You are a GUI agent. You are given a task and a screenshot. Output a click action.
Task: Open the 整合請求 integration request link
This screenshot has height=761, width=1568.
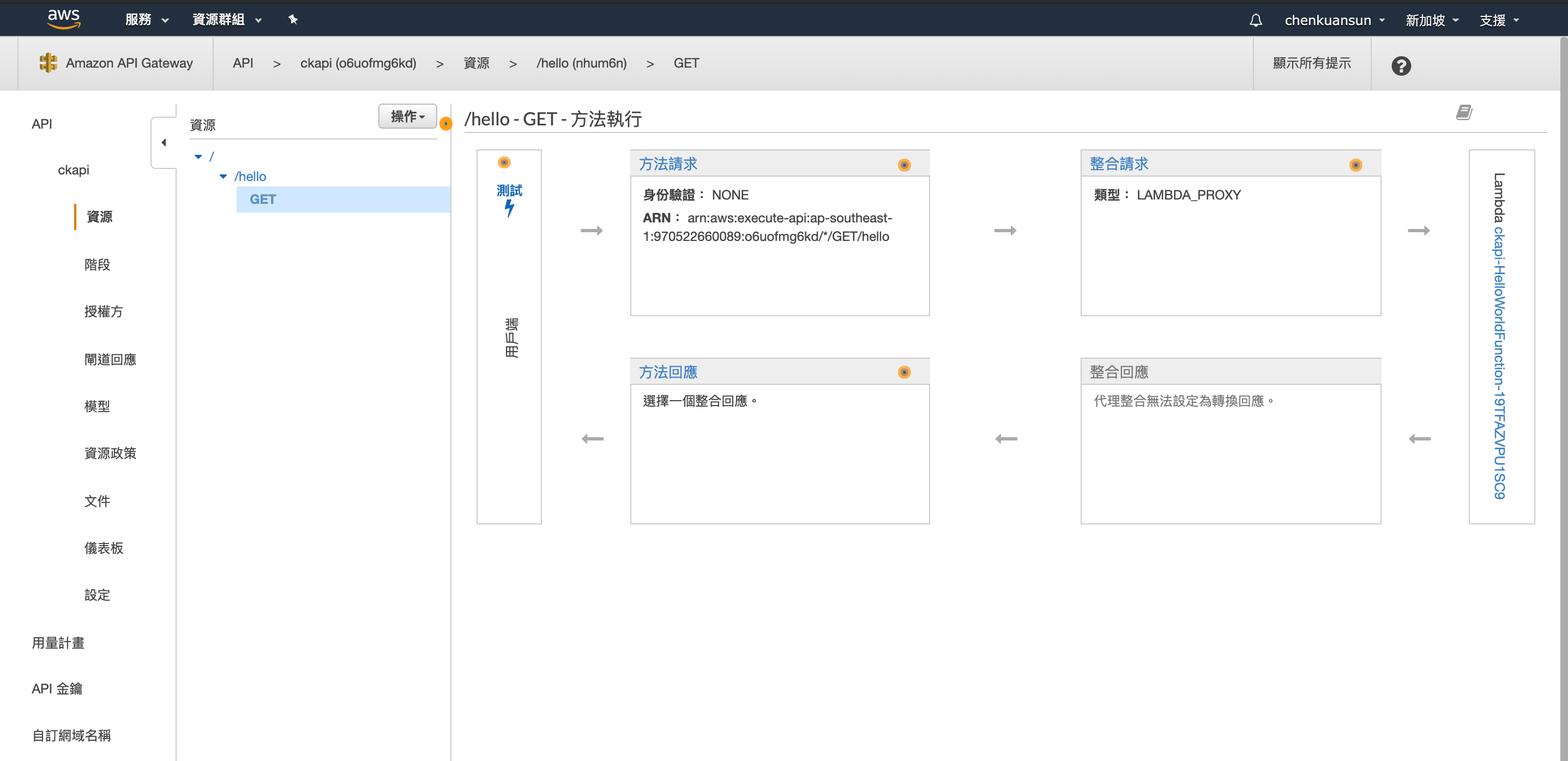(1119, 164)
